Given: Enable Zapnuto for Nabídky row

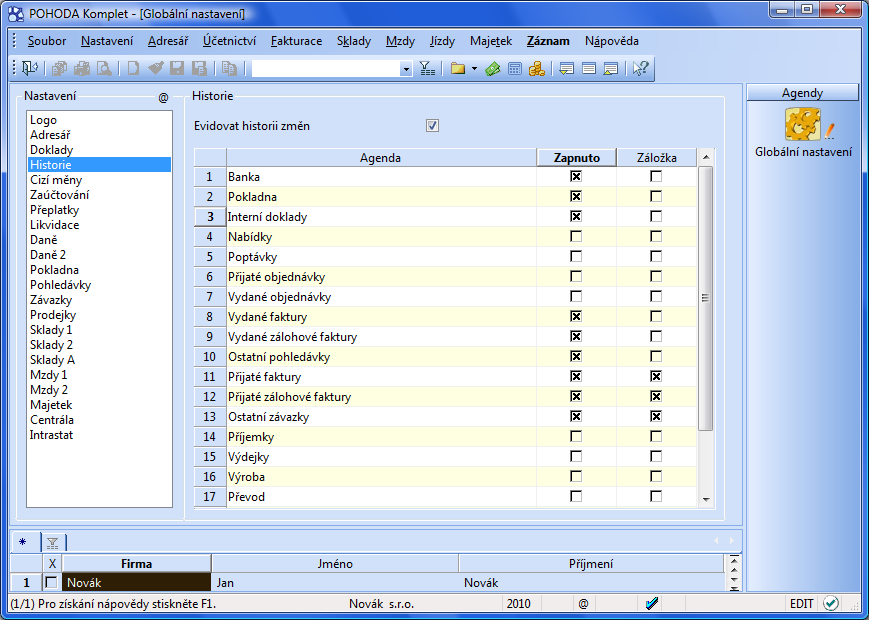Looking at the screenshot, I should point(576,237).
